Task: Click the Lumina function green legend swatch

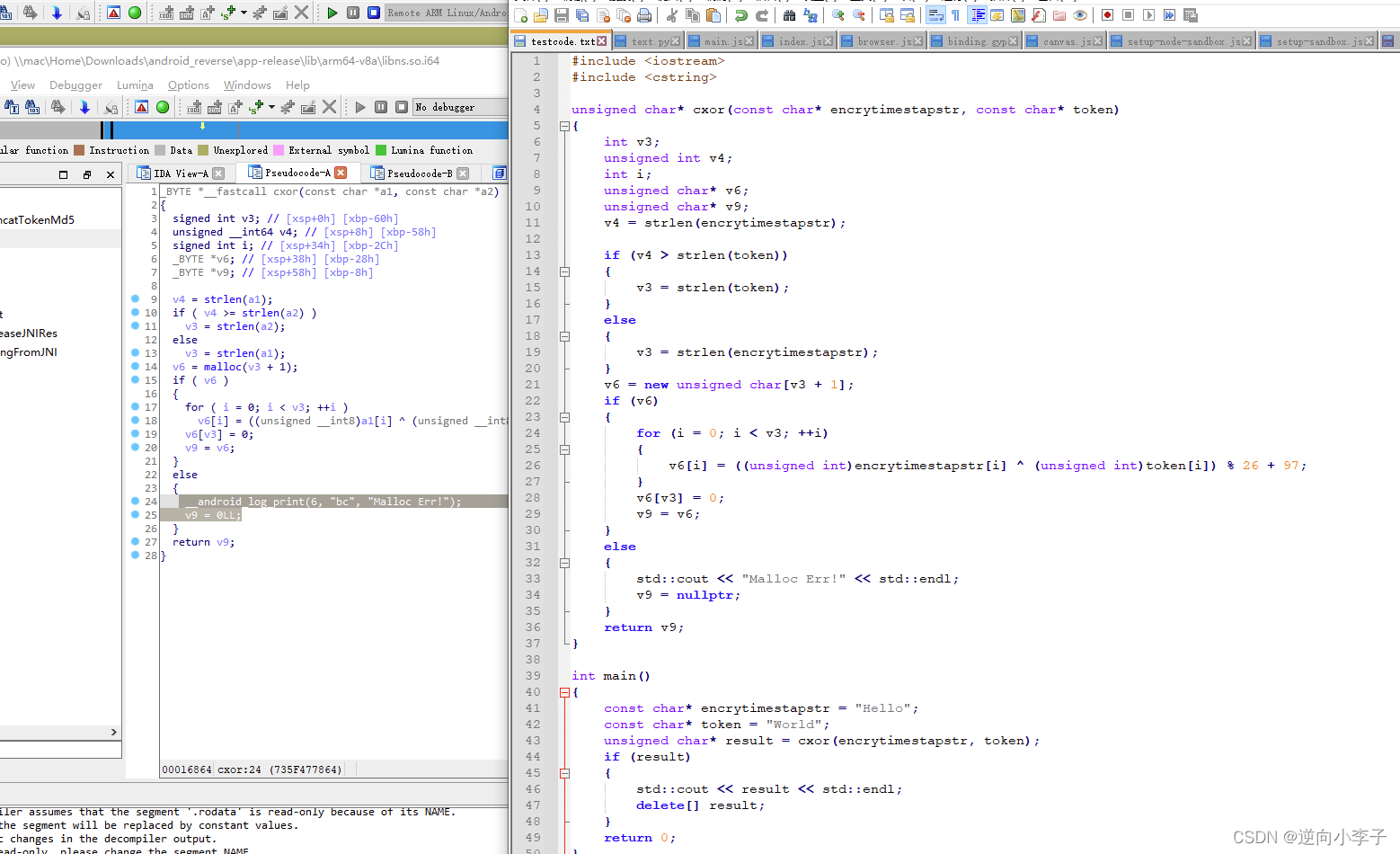Action: click(x=381, y=150)
